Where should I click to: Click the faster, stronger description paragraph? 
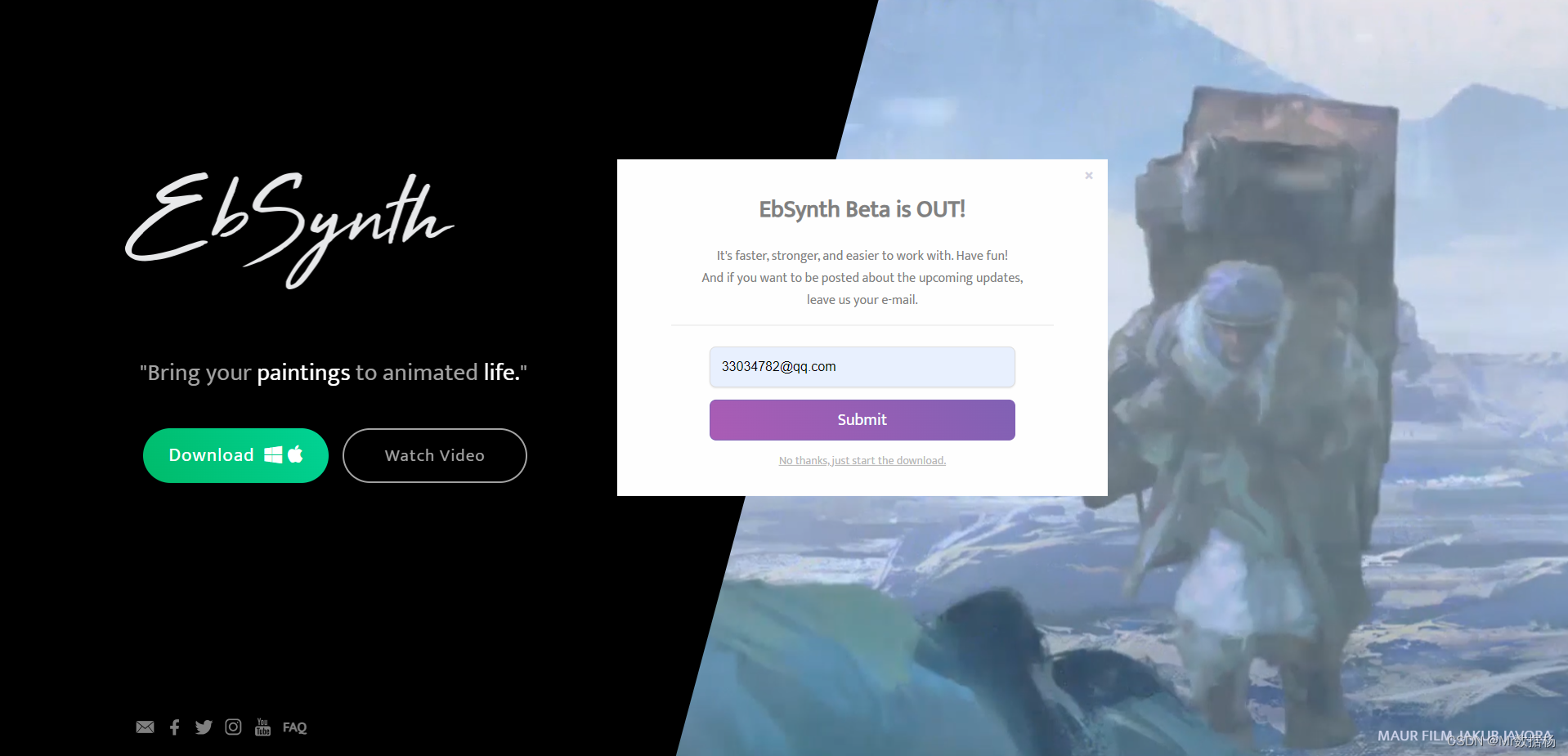pyautogui.click(x=862, y=278)
